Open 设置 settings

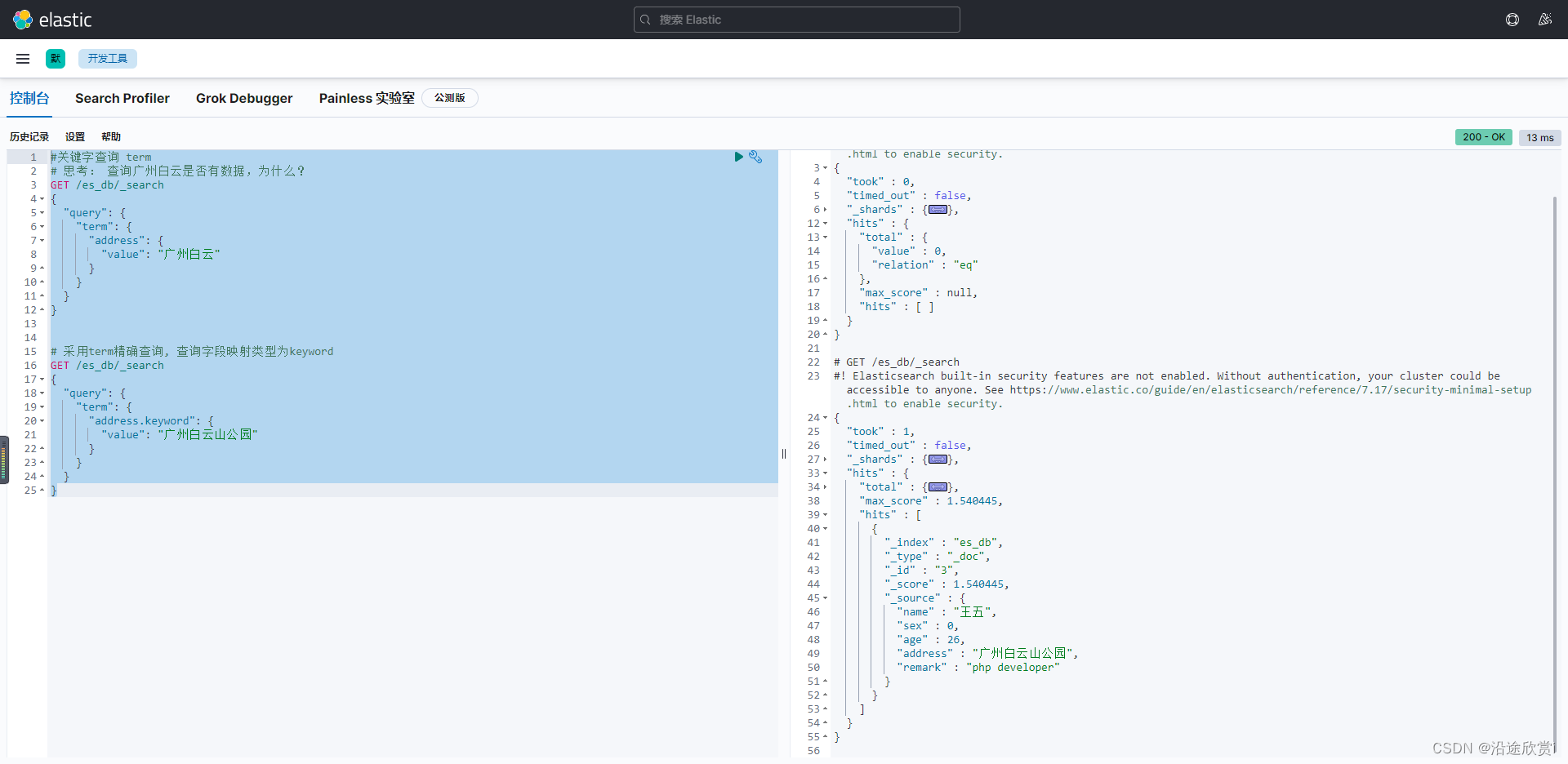(x=75, y=137)
